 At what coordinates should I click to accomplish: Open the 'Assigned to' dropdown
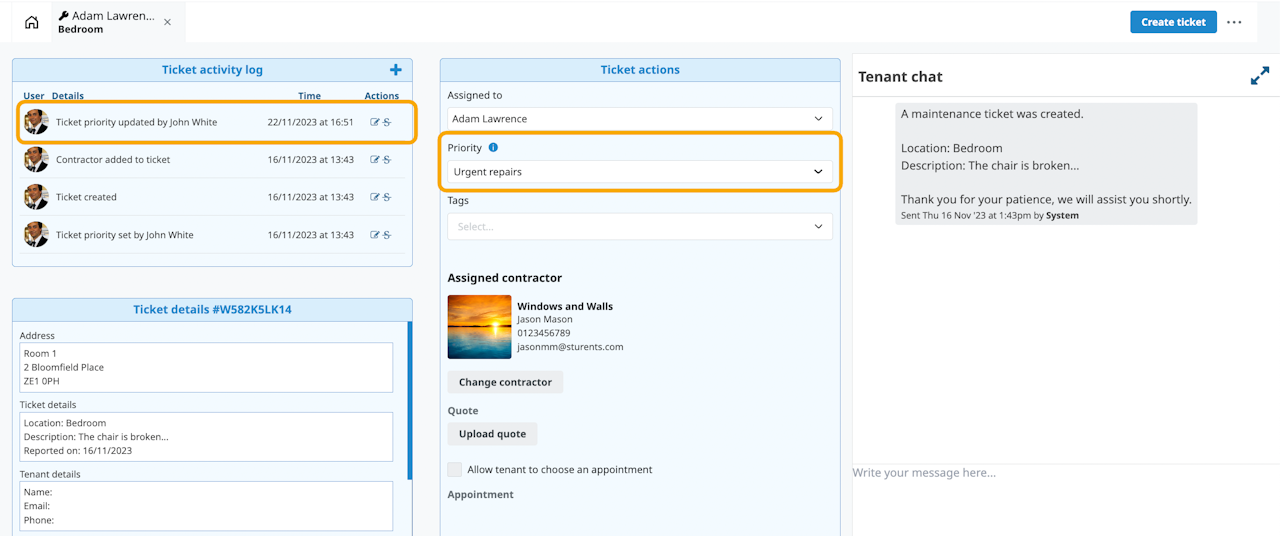(x=640, y=119)
